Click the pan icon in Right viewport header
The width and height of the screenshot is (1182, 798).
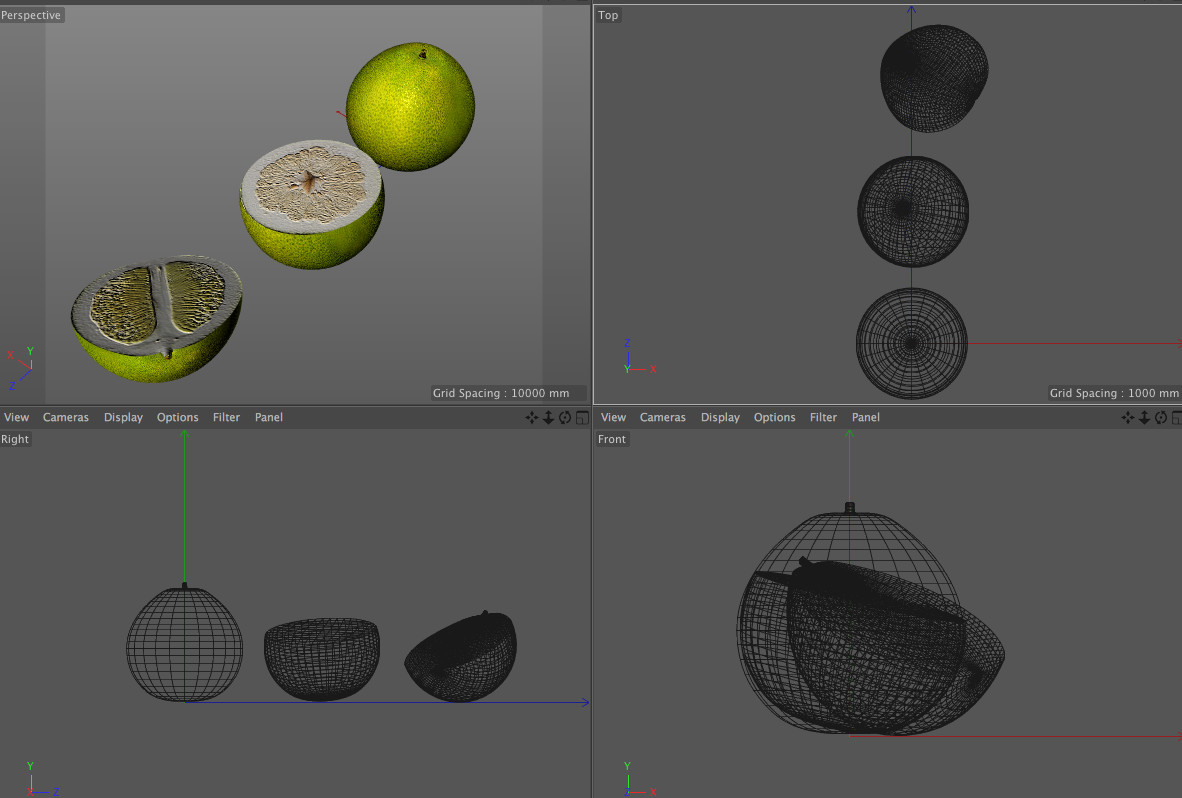click(531, 417)
